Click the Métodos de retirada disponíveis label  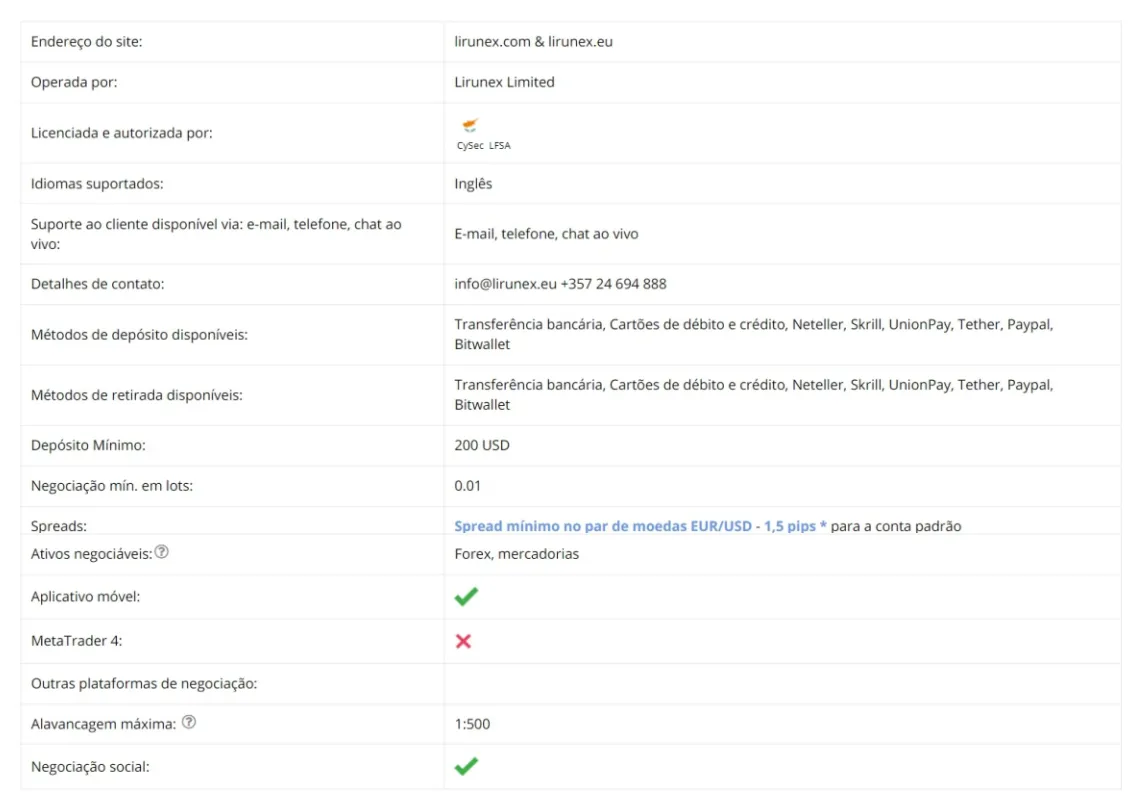click(137, 395)
